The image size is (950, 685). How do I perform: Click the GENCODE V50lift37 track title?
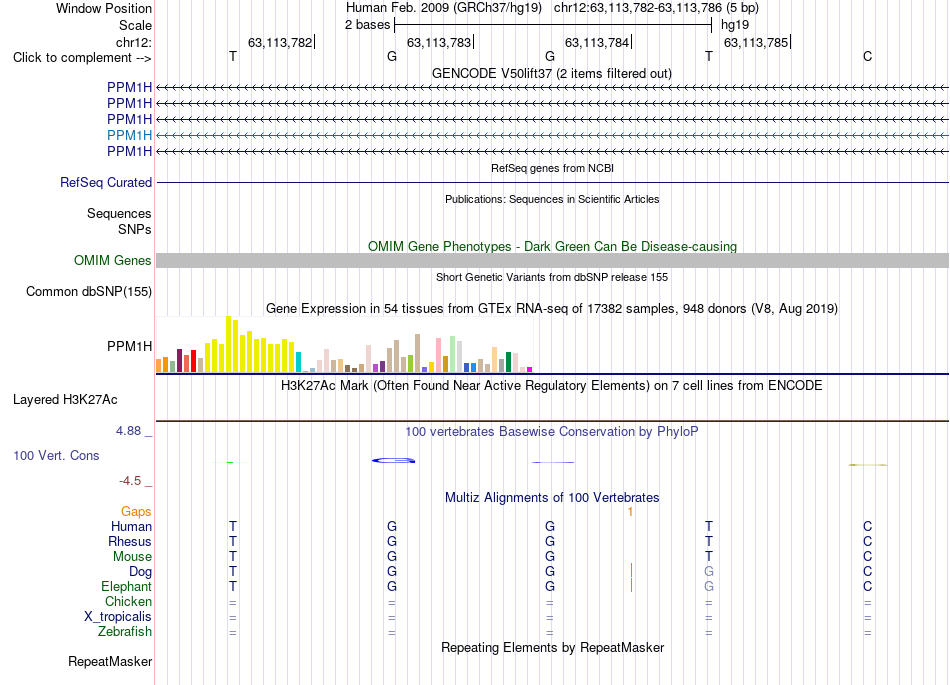point(551,73)
